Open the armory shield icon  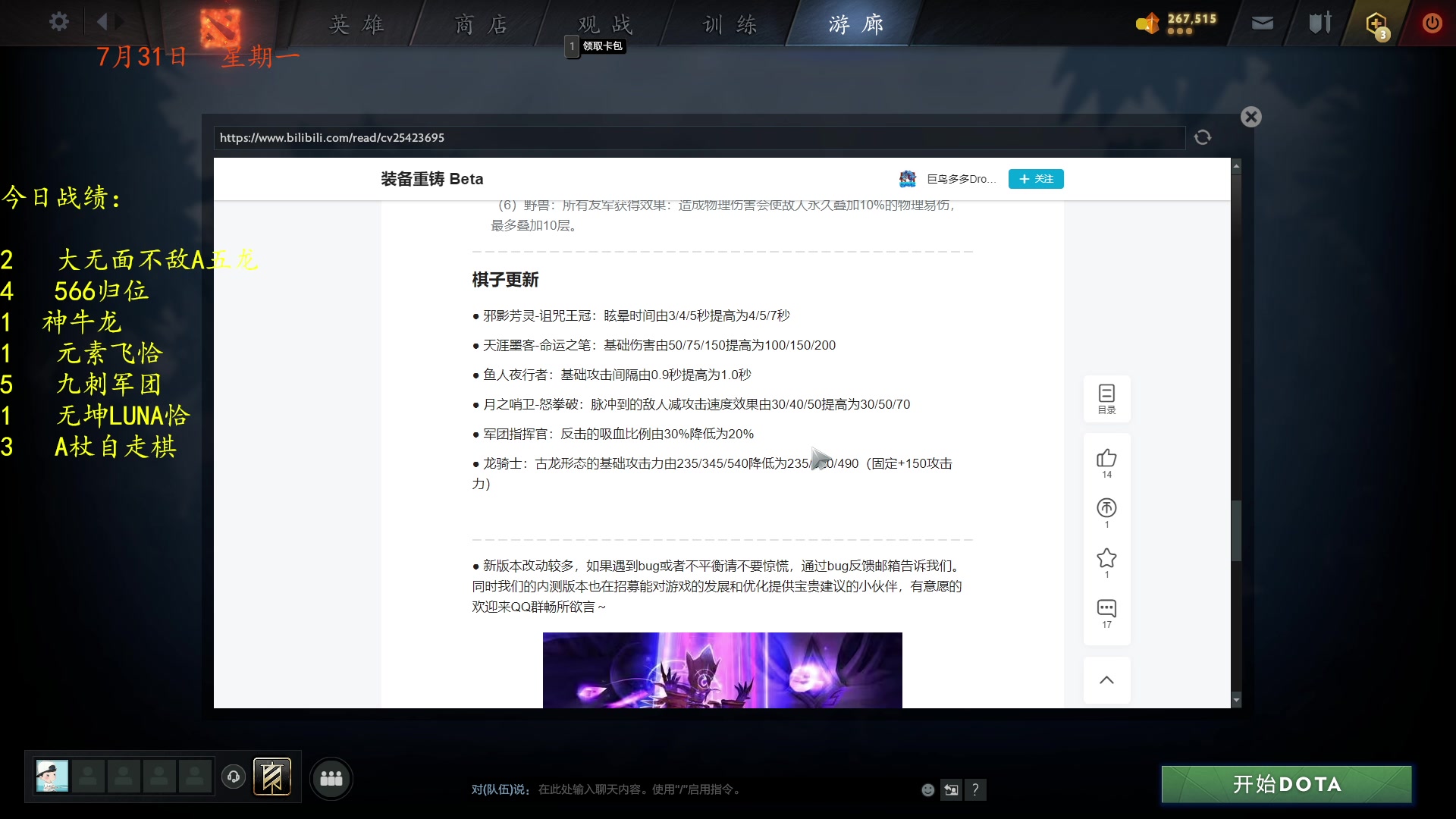[x=1320, y=23]
